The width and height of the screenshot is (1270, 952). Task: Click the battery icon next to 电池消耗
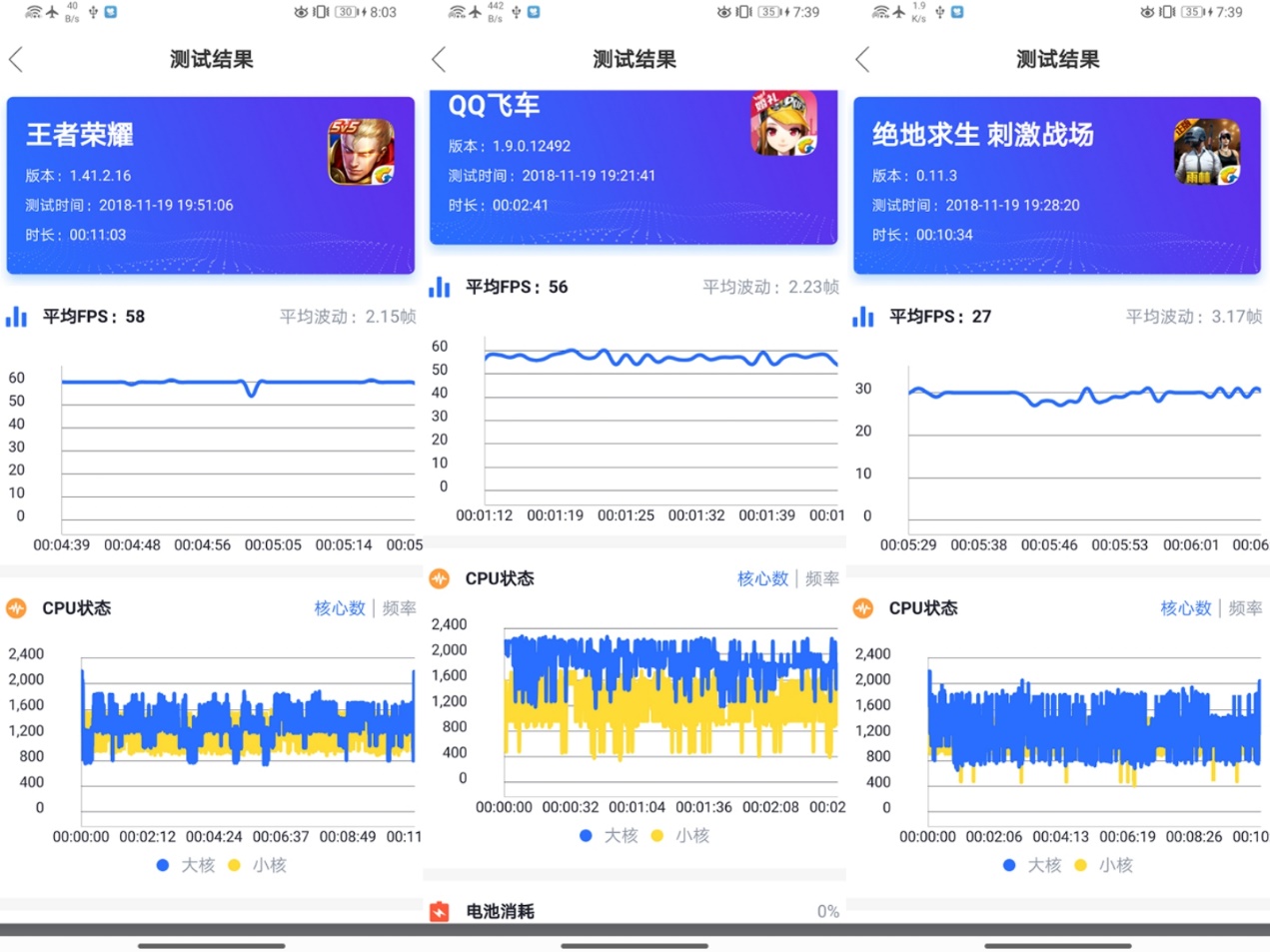pos(440,910)
